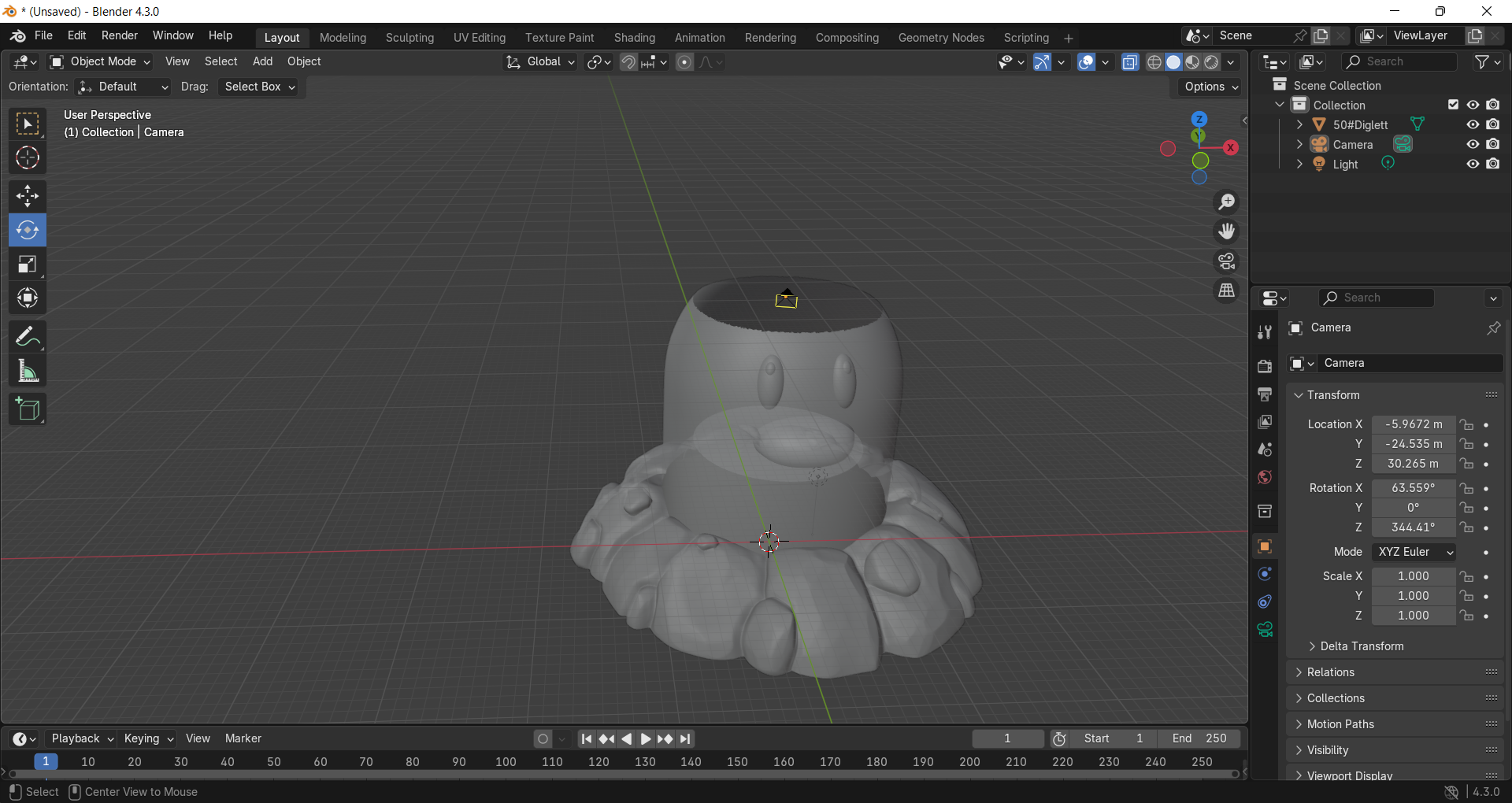Open the World properties tab
This screenshot has height=803, width=1512.
[x=1265, y=477]
